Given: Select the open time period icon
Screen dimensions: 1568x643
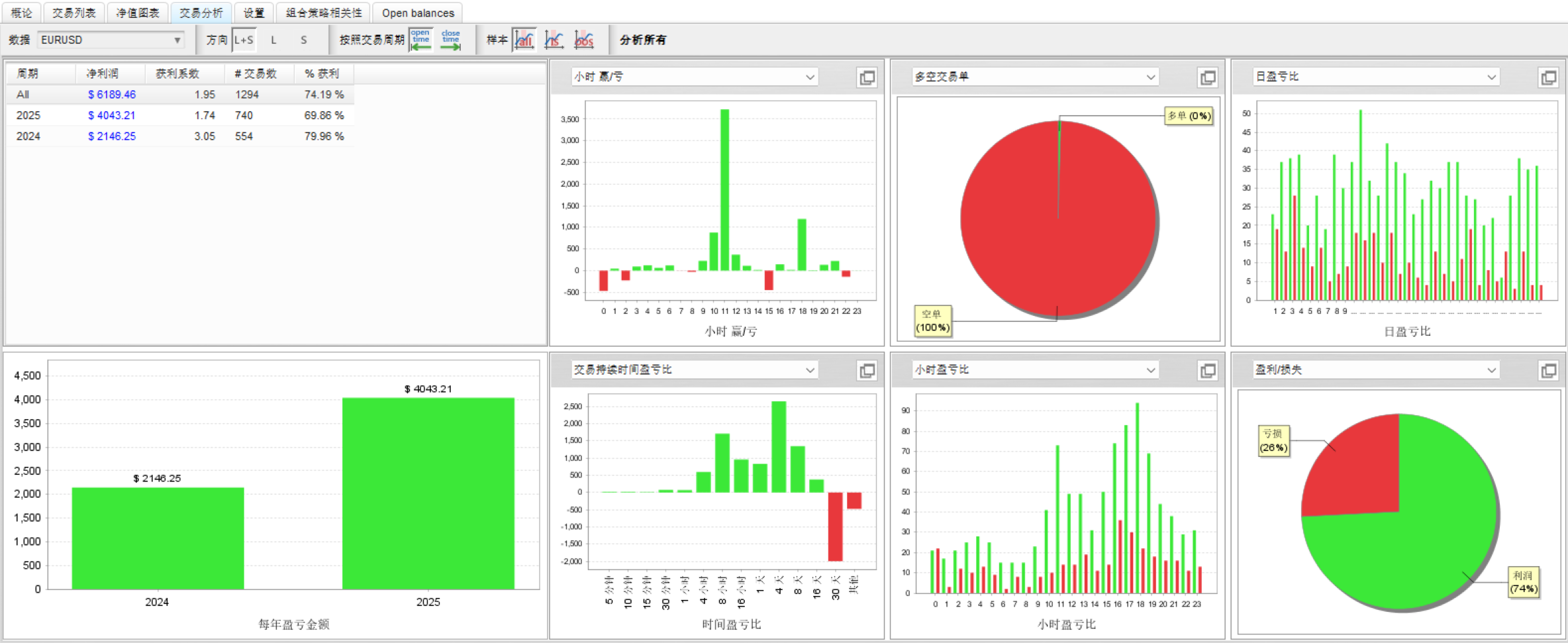Looking at the screenshot, I should click(x=421, y=40).
